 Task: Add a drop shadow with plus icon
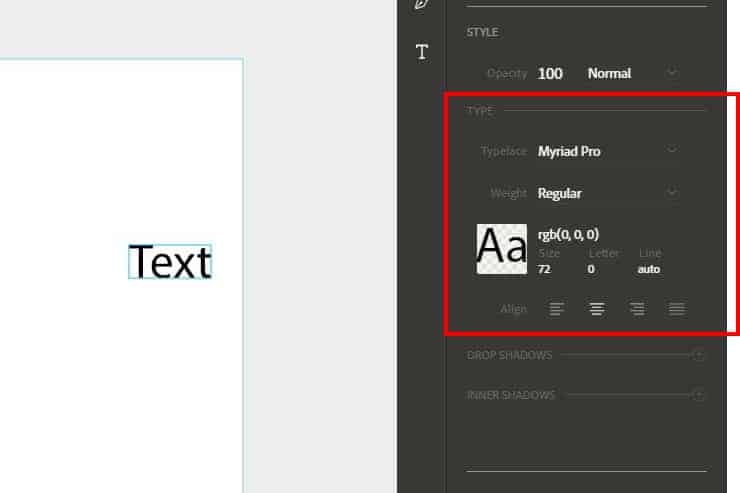(699, 354)
